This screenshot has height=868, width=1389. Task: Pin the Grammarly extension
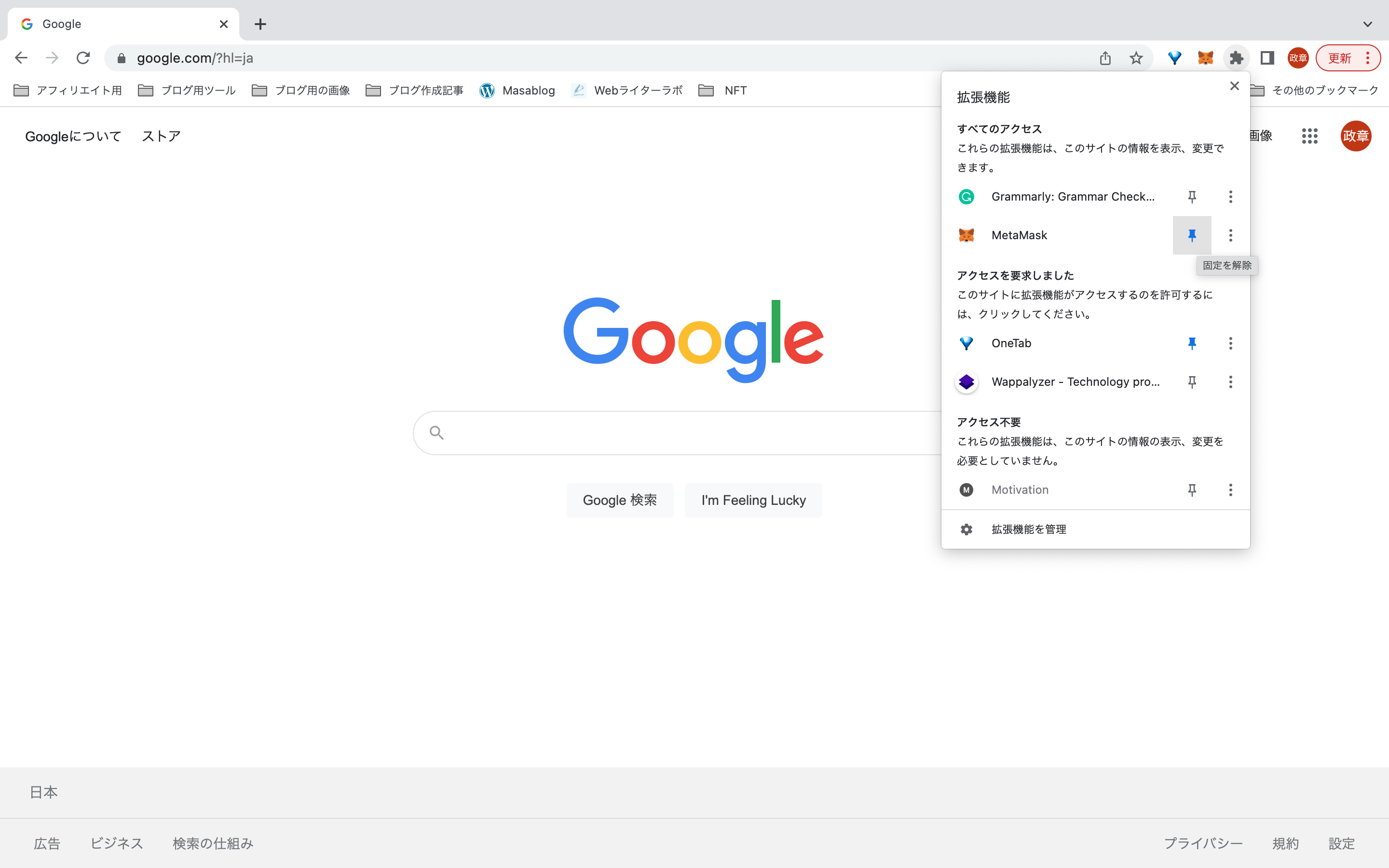[1192, 197]
